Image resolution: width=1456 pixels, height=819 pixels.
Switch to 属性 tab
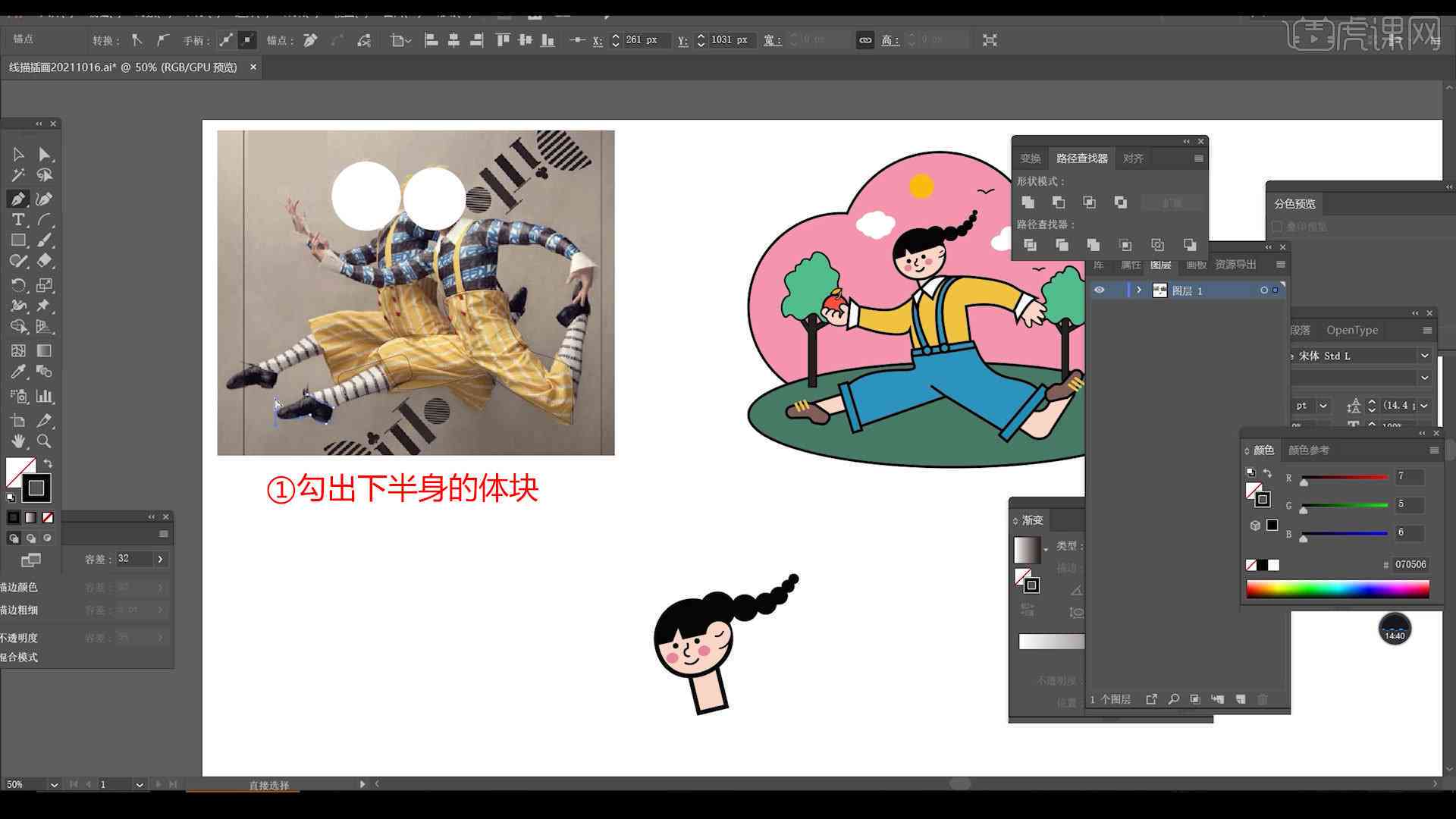[1131, 265]
